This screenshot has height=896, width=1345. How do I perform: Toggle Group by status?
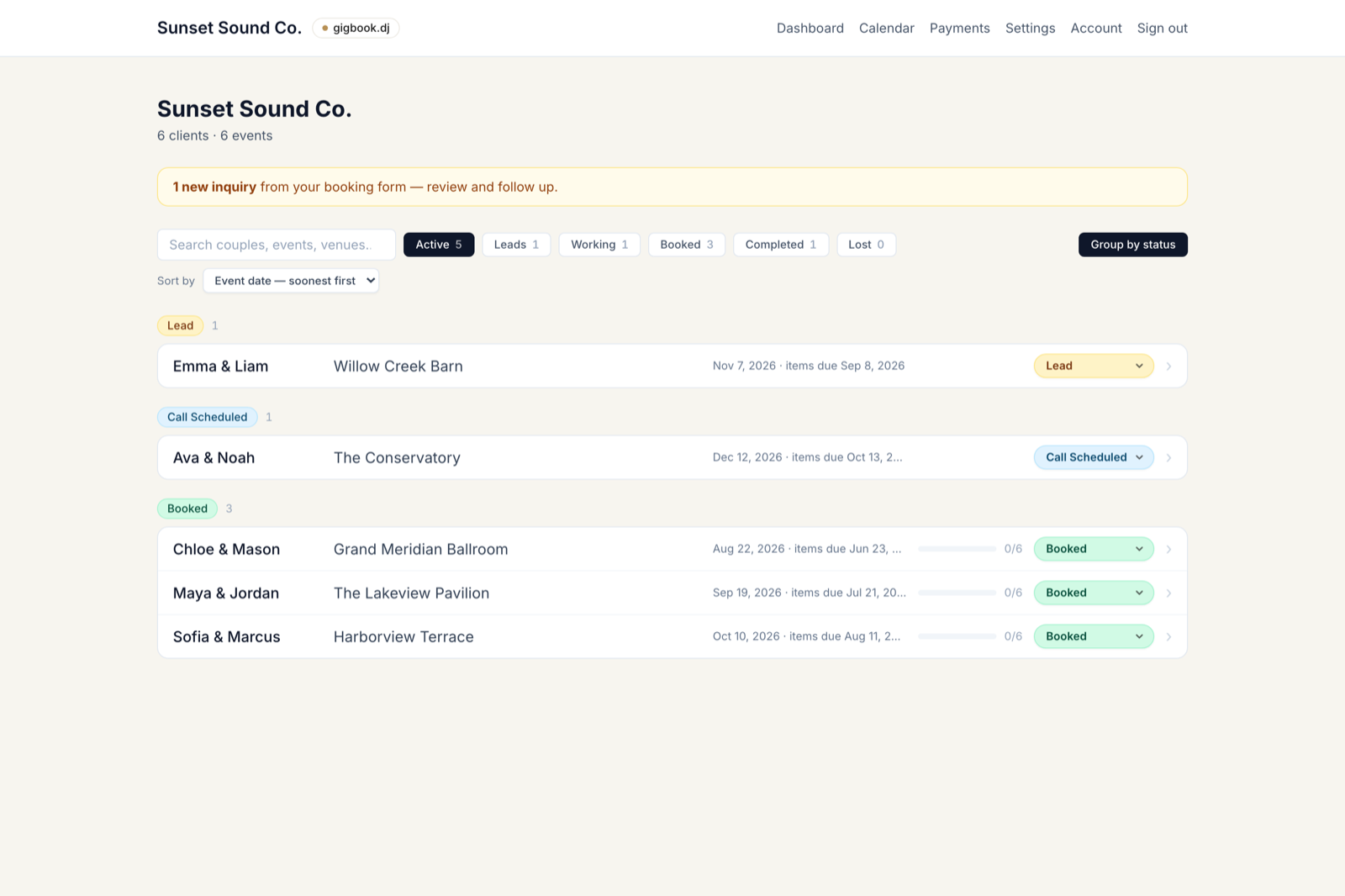pos(1132,245)
